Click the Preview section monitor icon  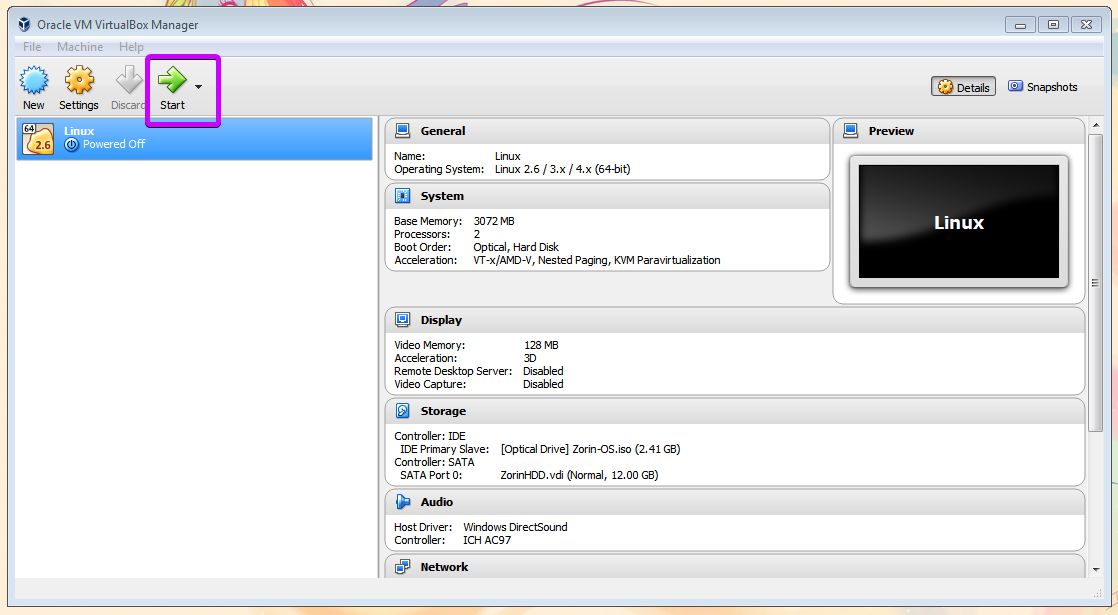[851, 130]
